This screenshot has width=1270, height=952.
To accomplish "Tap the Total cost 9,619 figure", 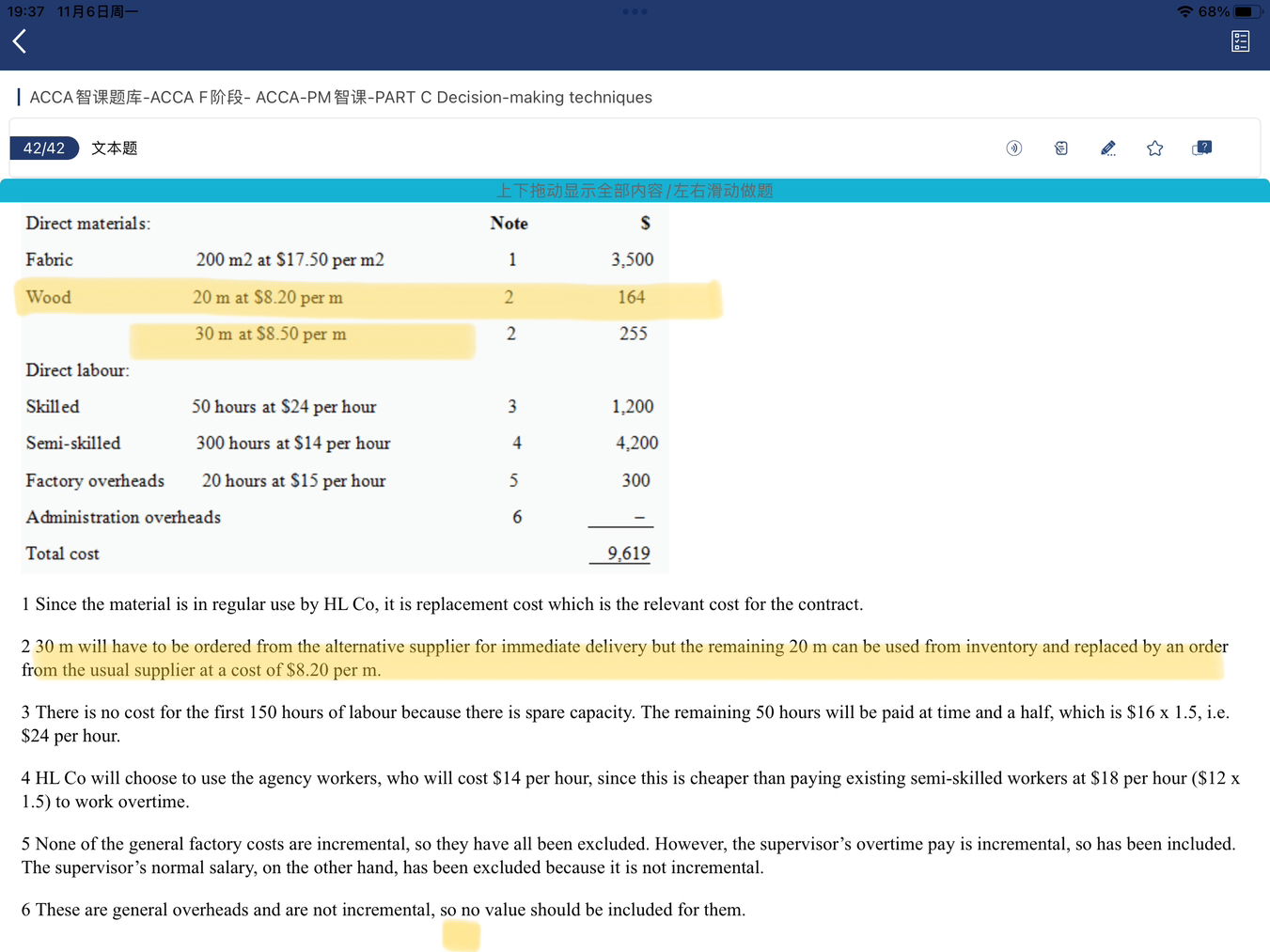I will pos(628,554).
